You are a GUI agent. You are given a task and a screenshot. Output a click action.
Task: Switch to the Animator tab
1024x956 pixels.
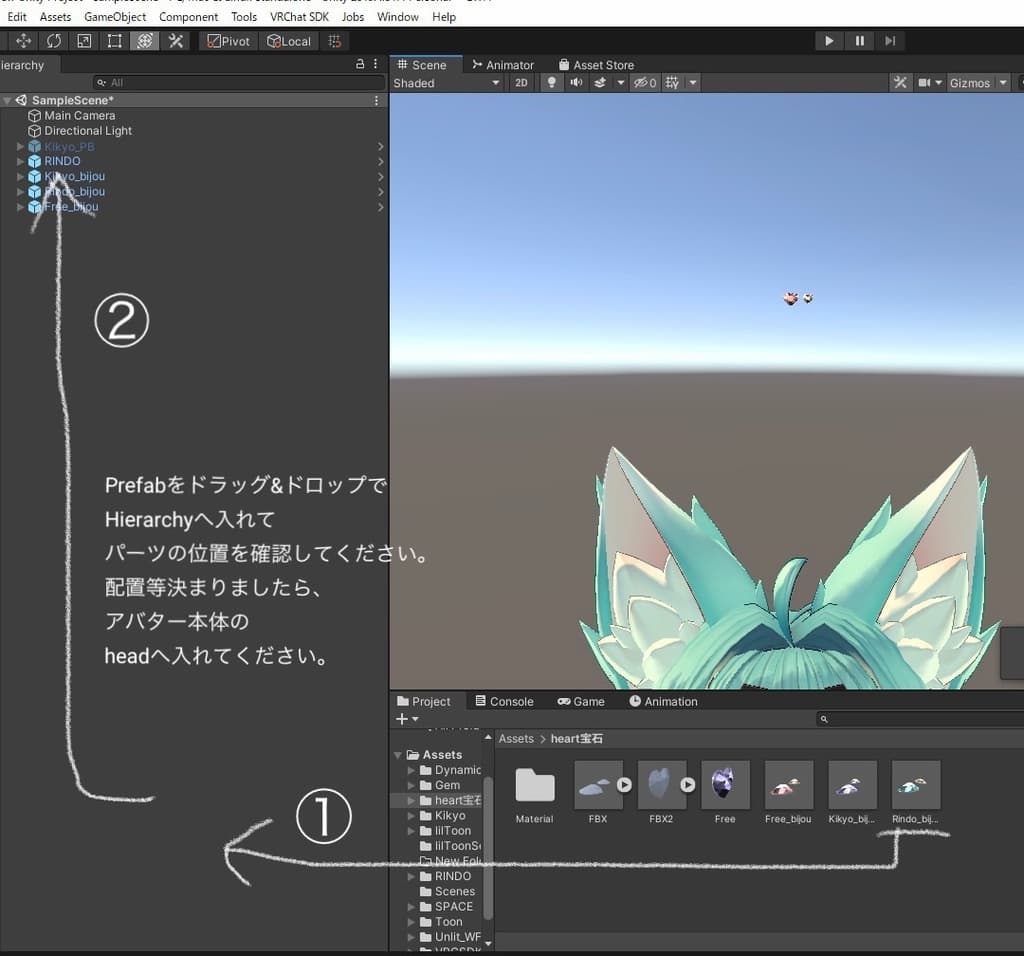point(503,65)
